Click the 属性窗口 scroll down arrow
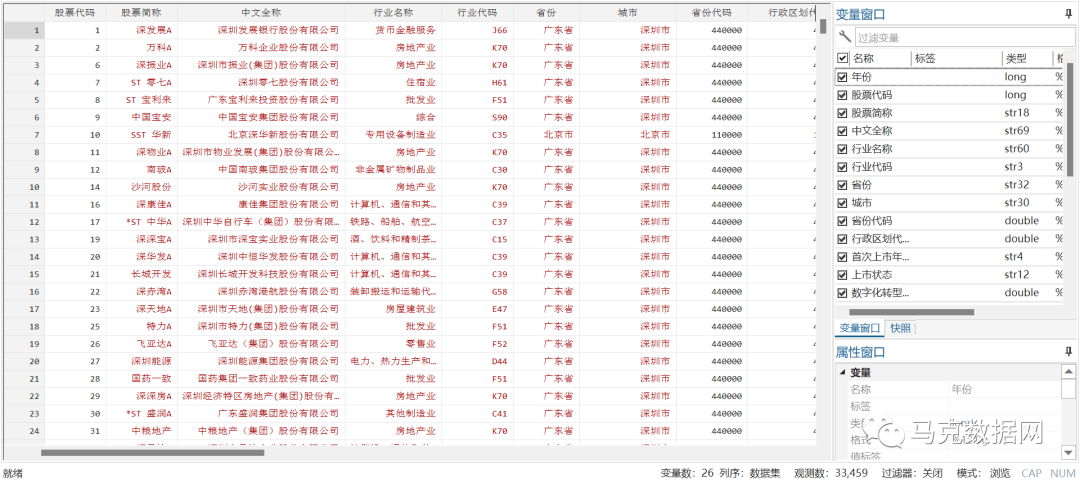1080x480 pixels. coord(1068,452)
